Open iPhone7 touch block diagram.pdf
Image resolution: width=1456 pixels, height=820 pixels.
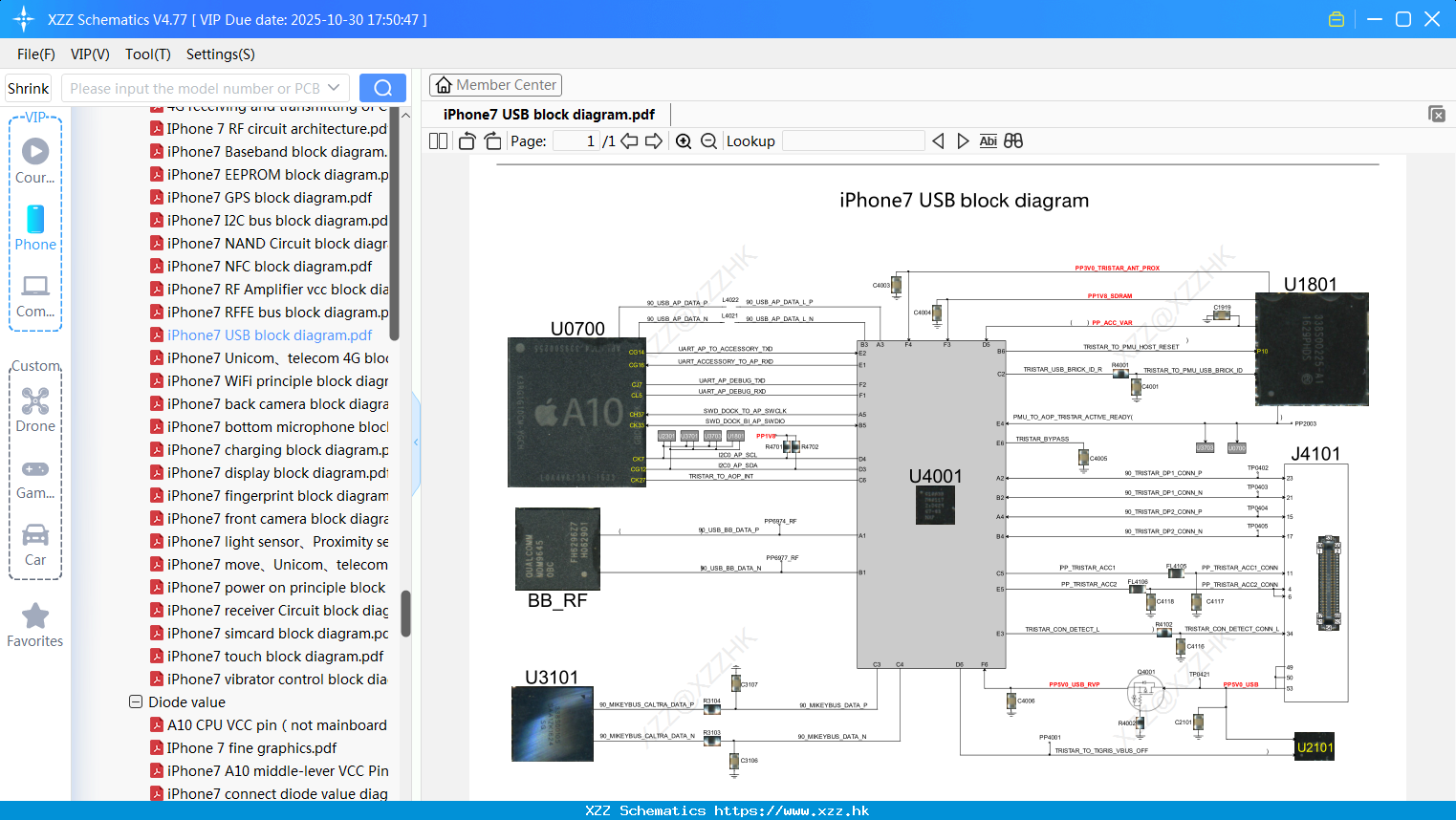point(267,657)
